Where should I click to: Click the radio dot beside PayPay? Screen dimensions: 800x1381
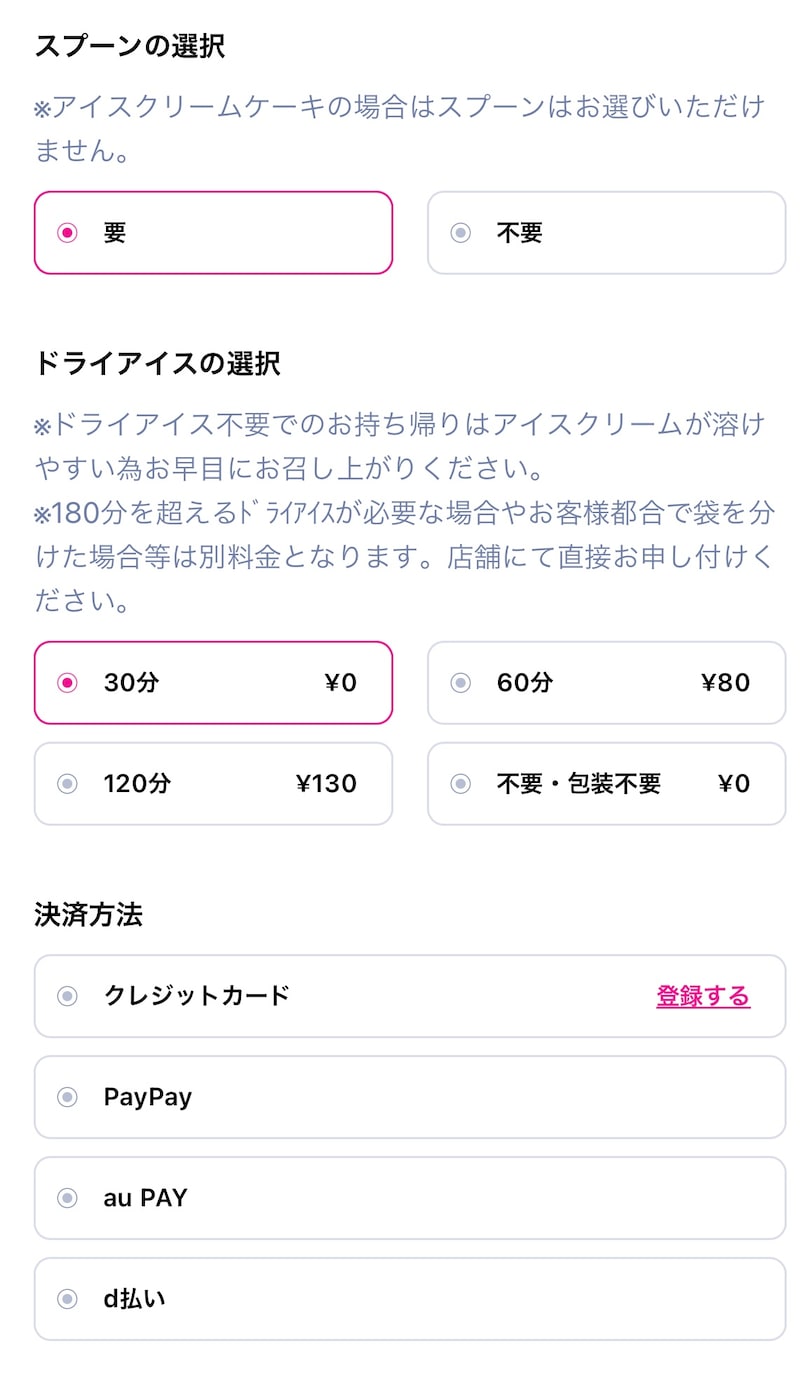pyautogui.click(x=67, y=1097)
